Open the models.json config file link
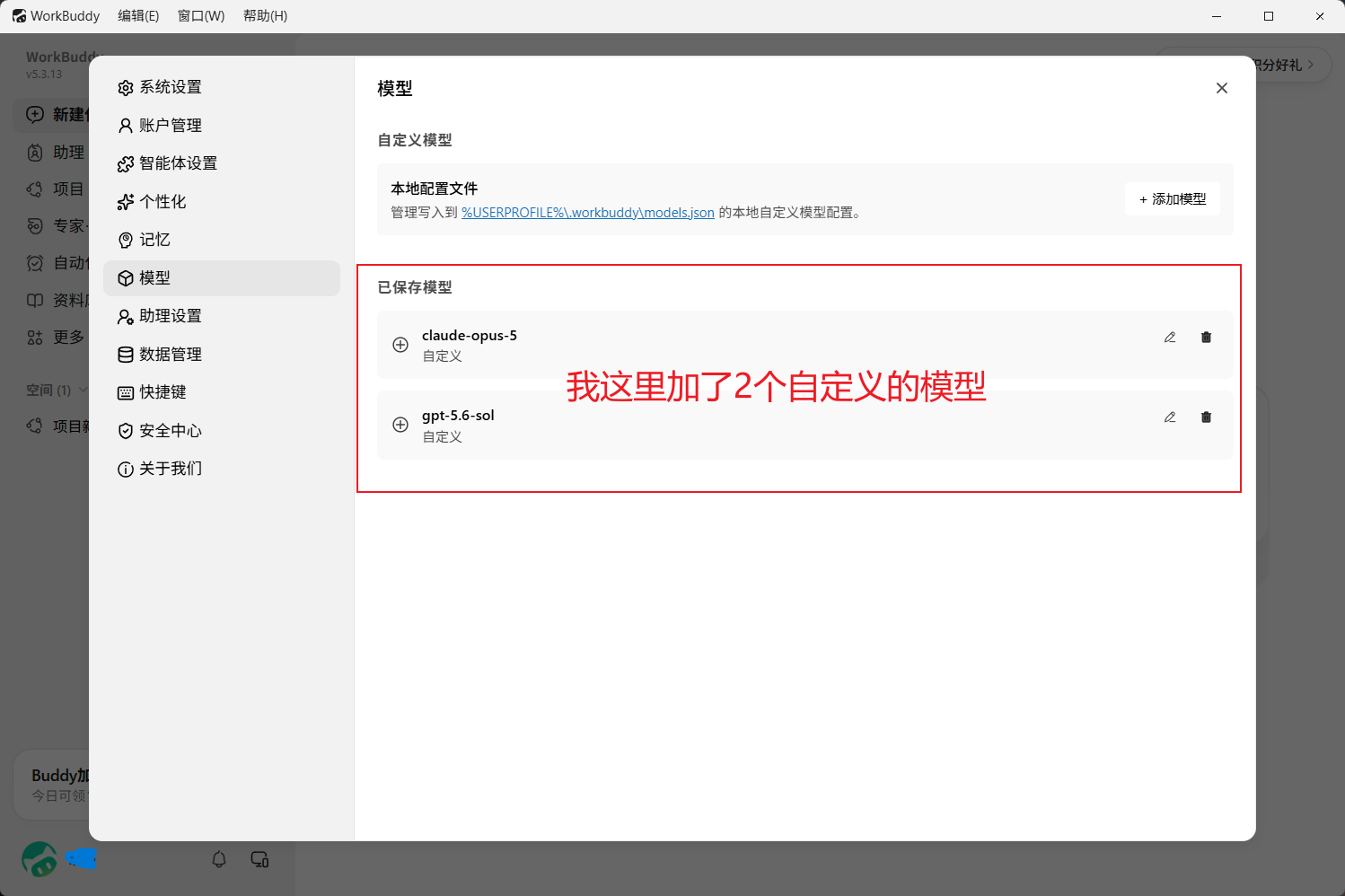The width and height of the screenshot is (1345, 896). pyautogui.click(x=588, y=213)
